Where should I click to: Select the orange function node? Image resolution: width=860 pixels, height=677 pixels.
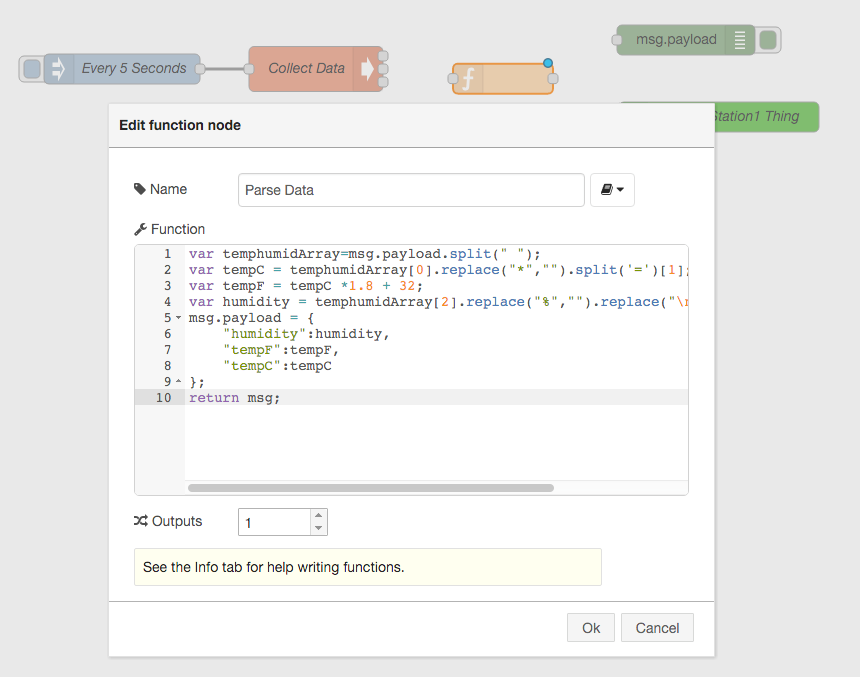pyautogui.click(x=502, y=79)
